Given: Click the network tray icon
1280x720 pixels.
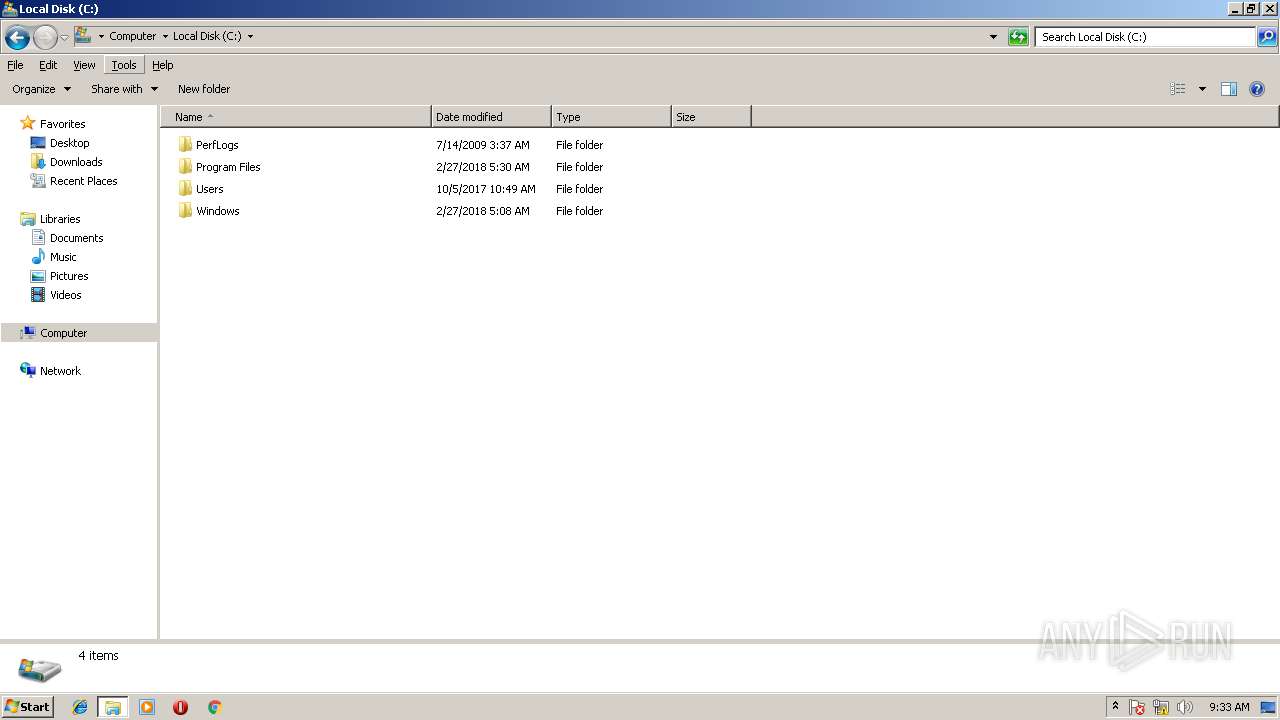Looking at the screenshot, I should tap(1161, 707).
